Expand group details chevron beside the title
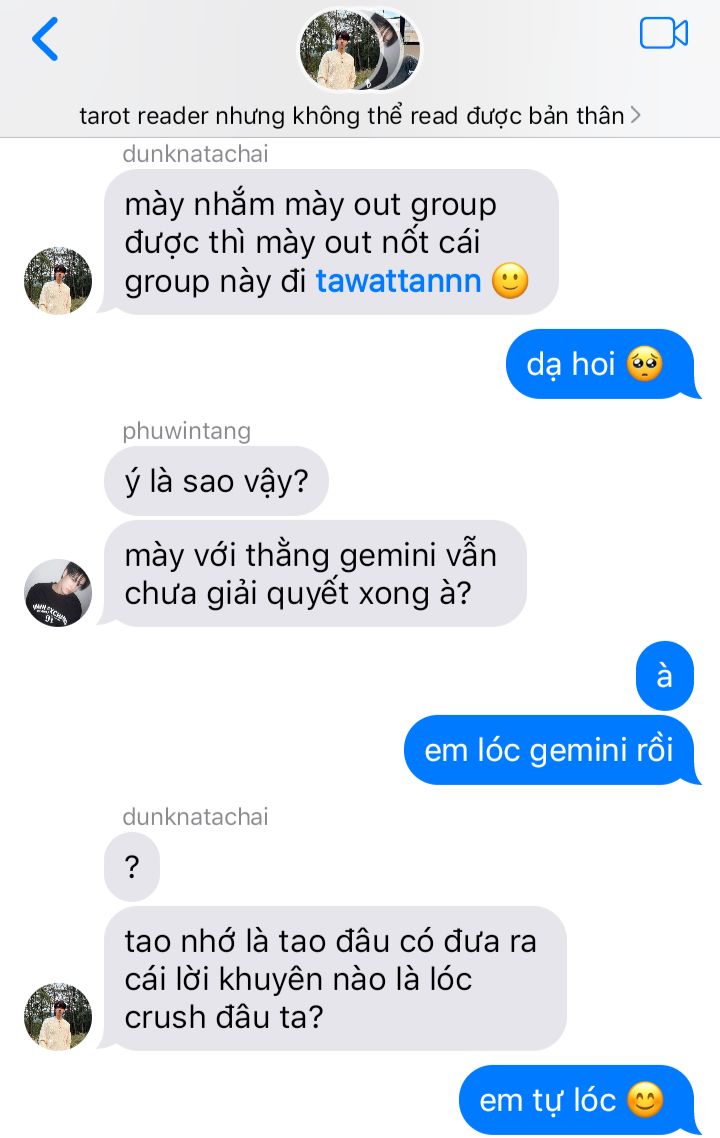 coord(635,115)
